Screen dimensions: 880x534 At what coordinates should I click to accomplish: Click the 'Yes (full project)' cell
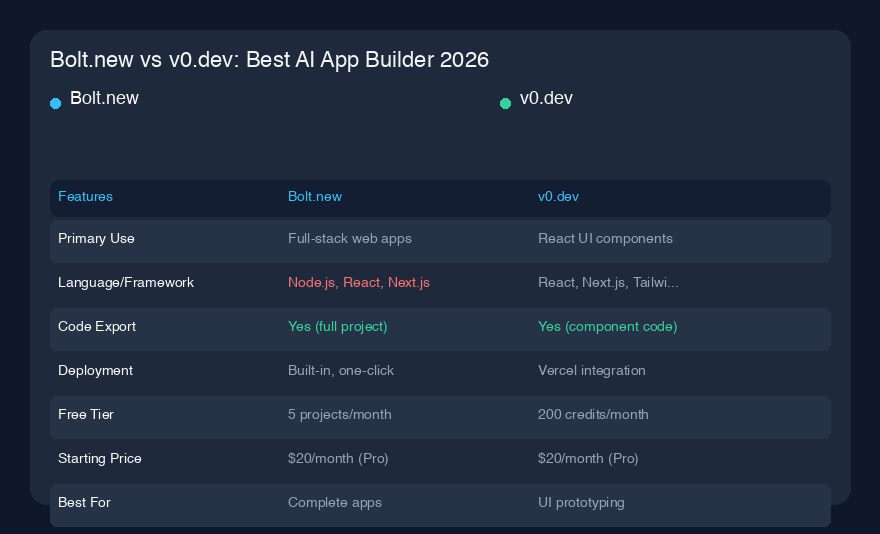click(337, 327)
